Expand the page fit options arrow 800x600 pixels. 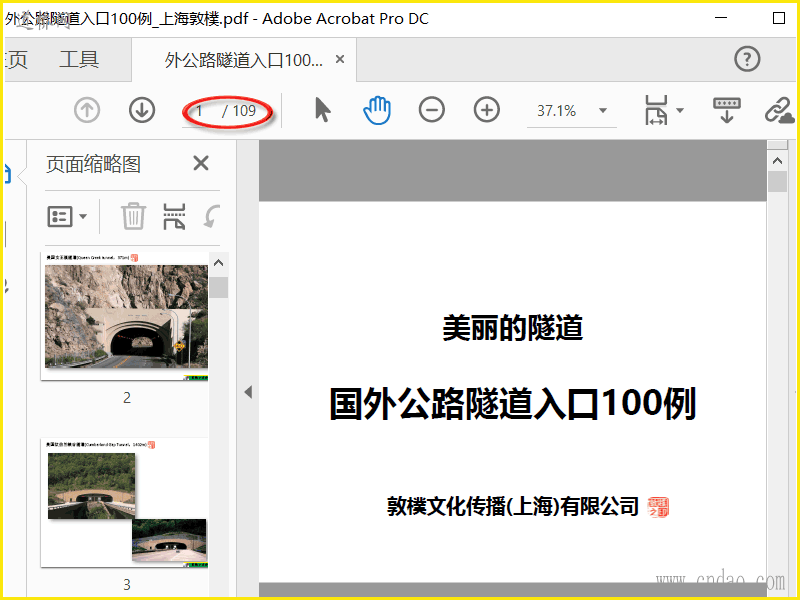[680, 110]
